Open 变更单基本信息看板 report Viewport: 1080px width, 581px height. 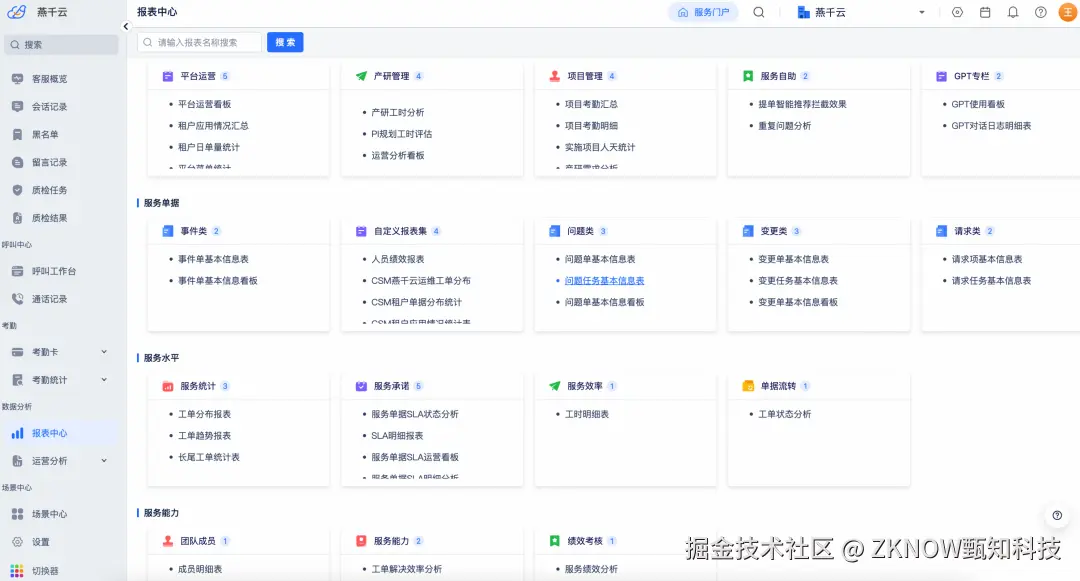click(x=798, y=302)
